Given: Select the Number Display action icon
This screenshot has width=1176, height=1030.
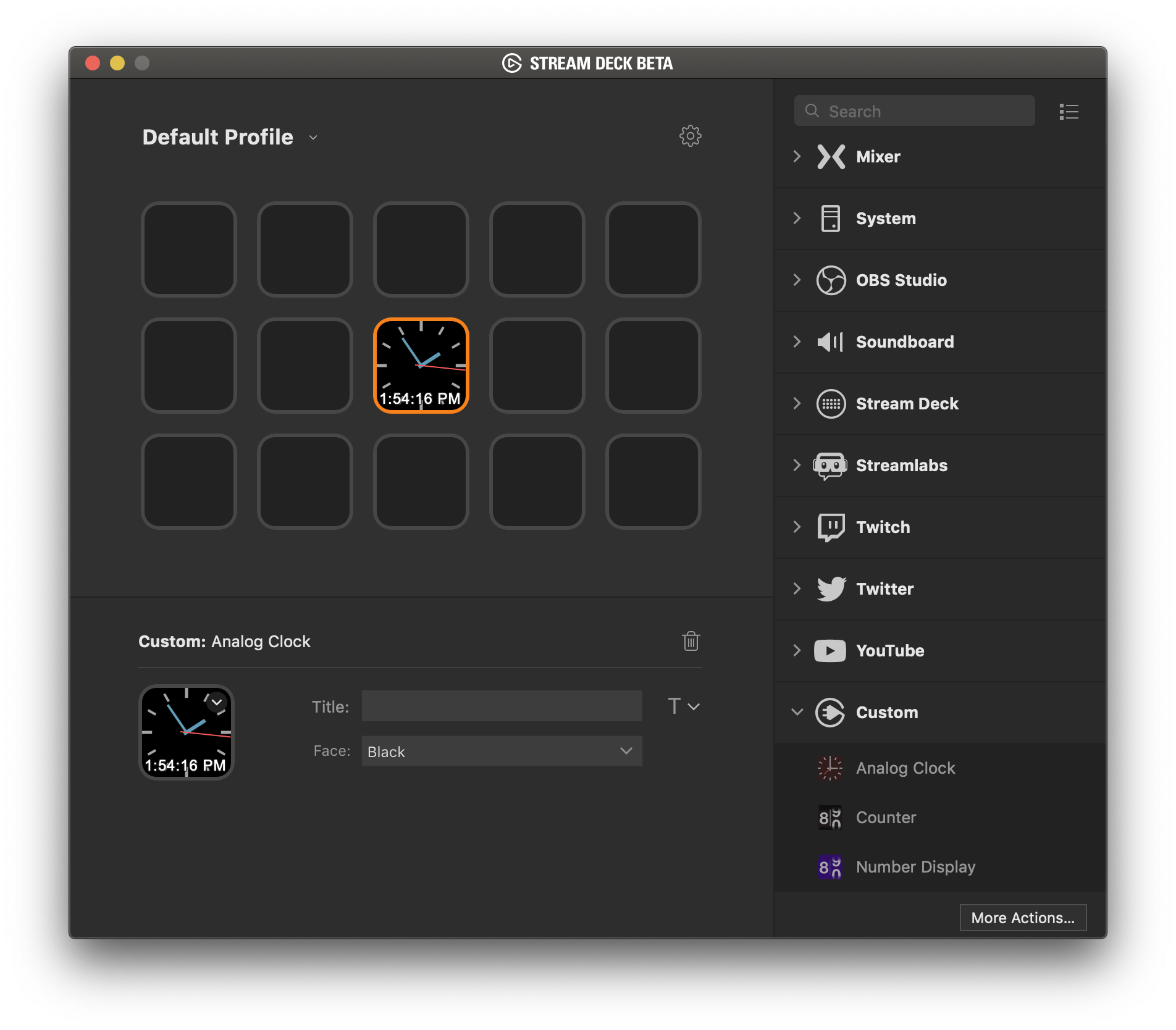Looking at the screenshot, I should tap(829, 867).
